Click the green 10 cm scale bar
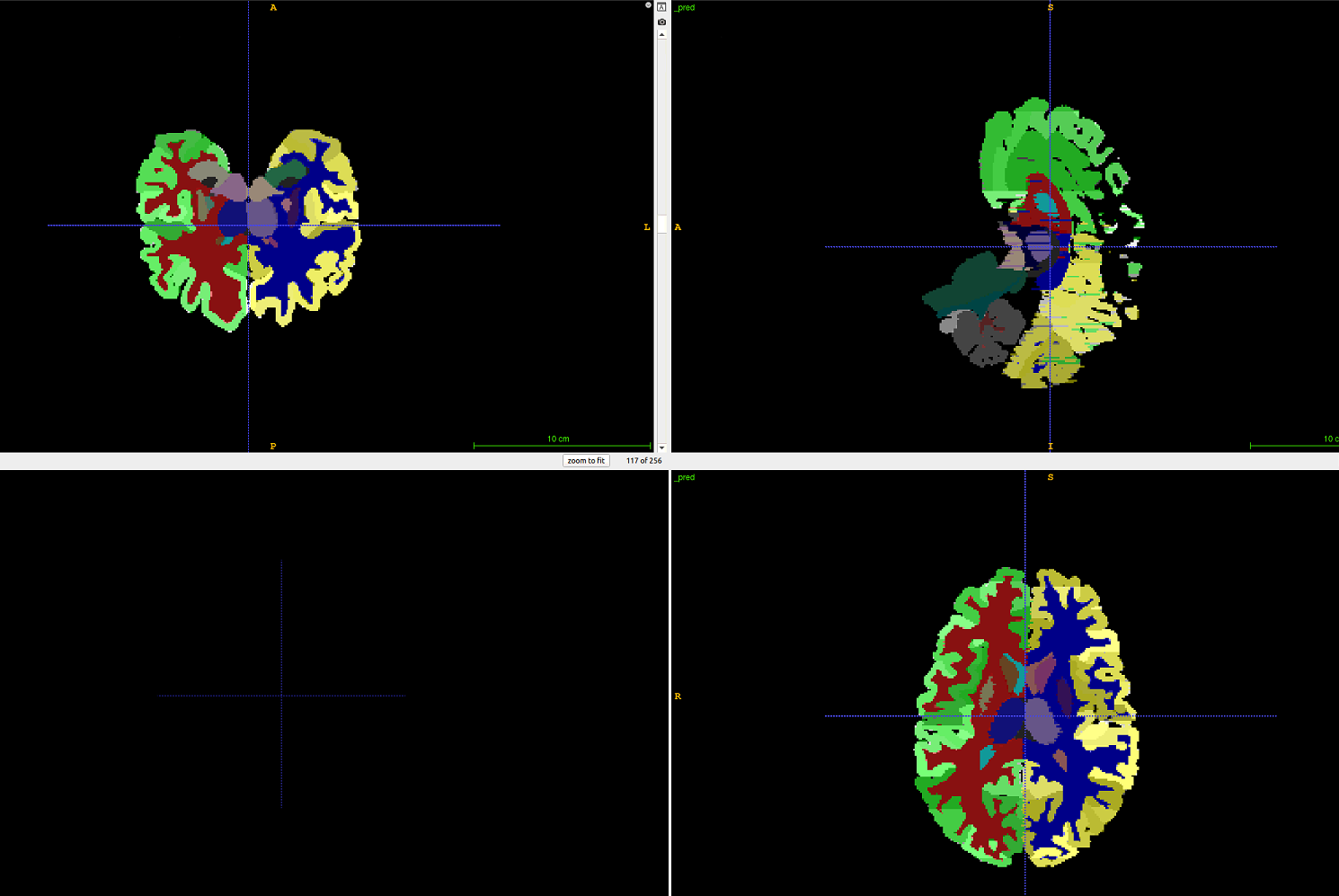This screenshot has width=1339, height=896. 561,441
